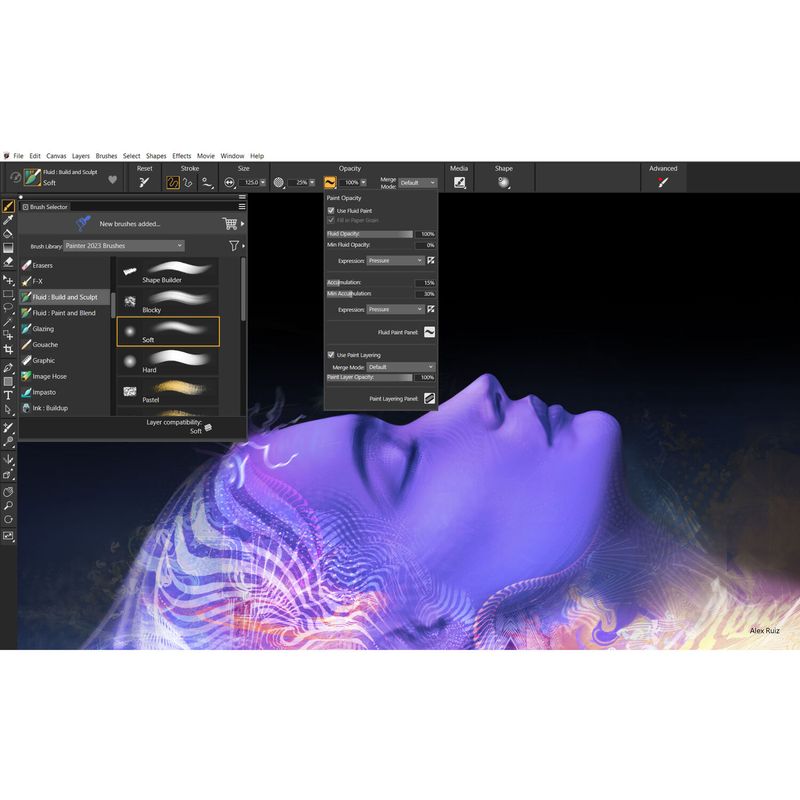
Task: Select the Pen shape tool
Action: [x=8, y=367]
